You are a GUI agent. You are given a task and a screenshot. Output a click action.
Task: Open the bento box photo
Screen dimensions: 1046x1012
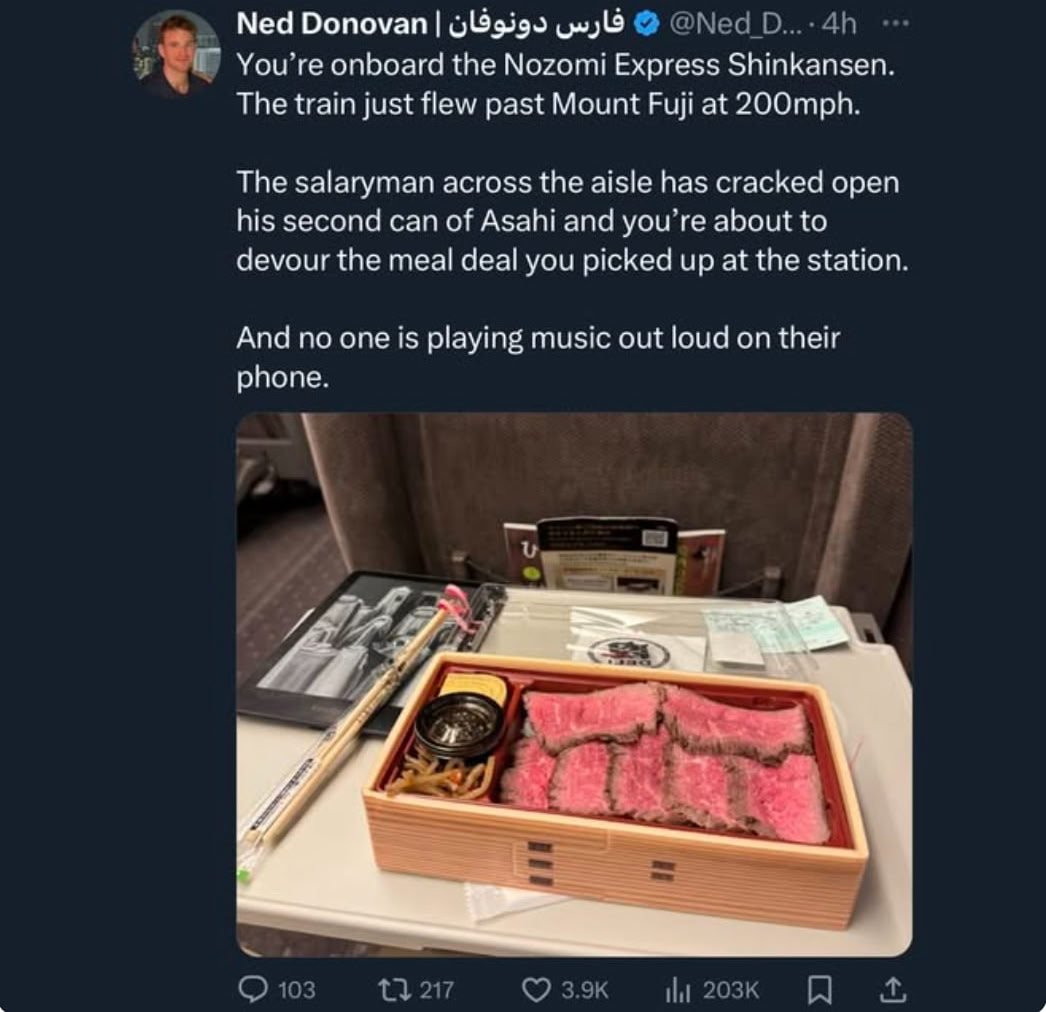574,684
